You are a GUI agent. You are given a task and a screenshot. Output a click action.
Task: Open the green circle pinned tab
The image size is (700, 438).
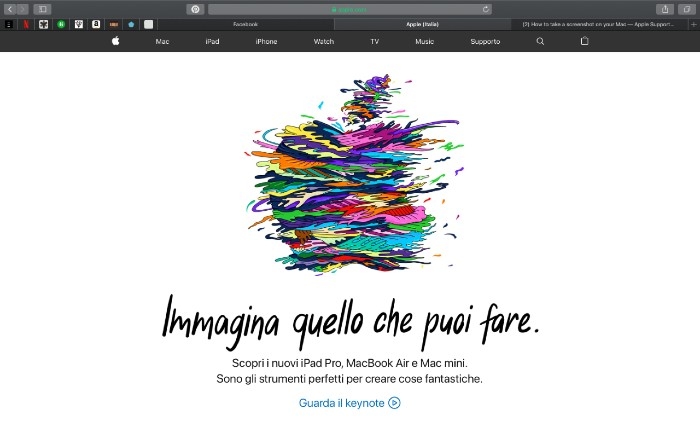click(61, 24)
